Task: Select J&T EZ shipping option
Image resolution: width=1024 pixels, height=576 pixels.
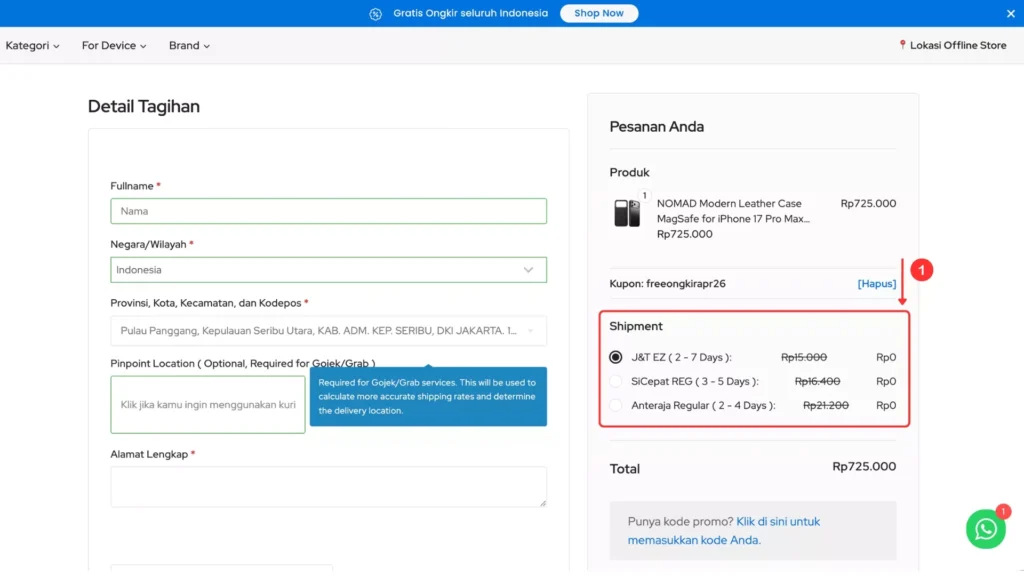Action: click(616, 357)
